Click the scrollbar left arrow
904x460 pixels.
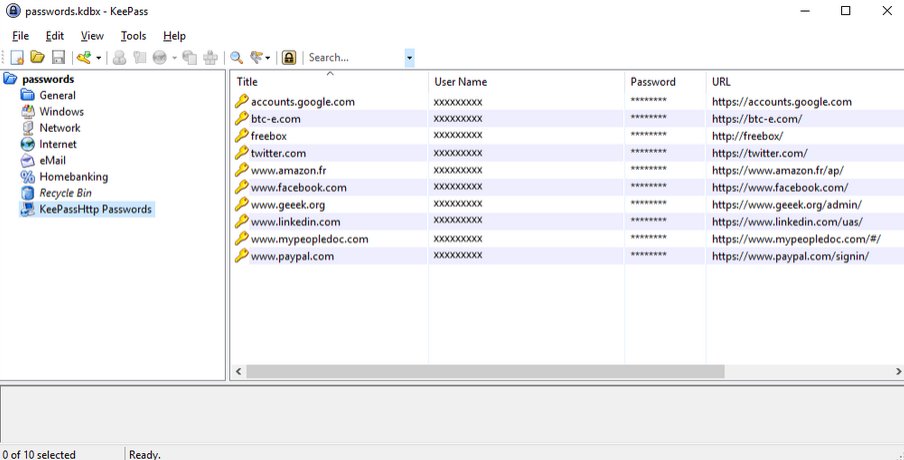(x=239, y=372)
